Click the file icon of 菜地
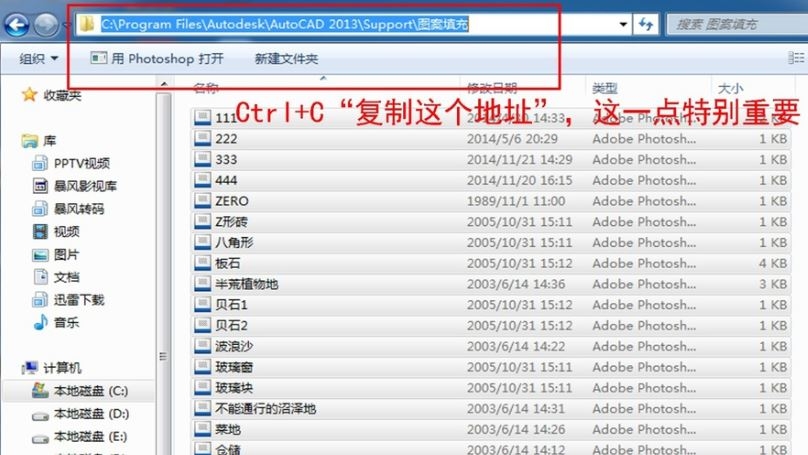 [x=203, y=429]
